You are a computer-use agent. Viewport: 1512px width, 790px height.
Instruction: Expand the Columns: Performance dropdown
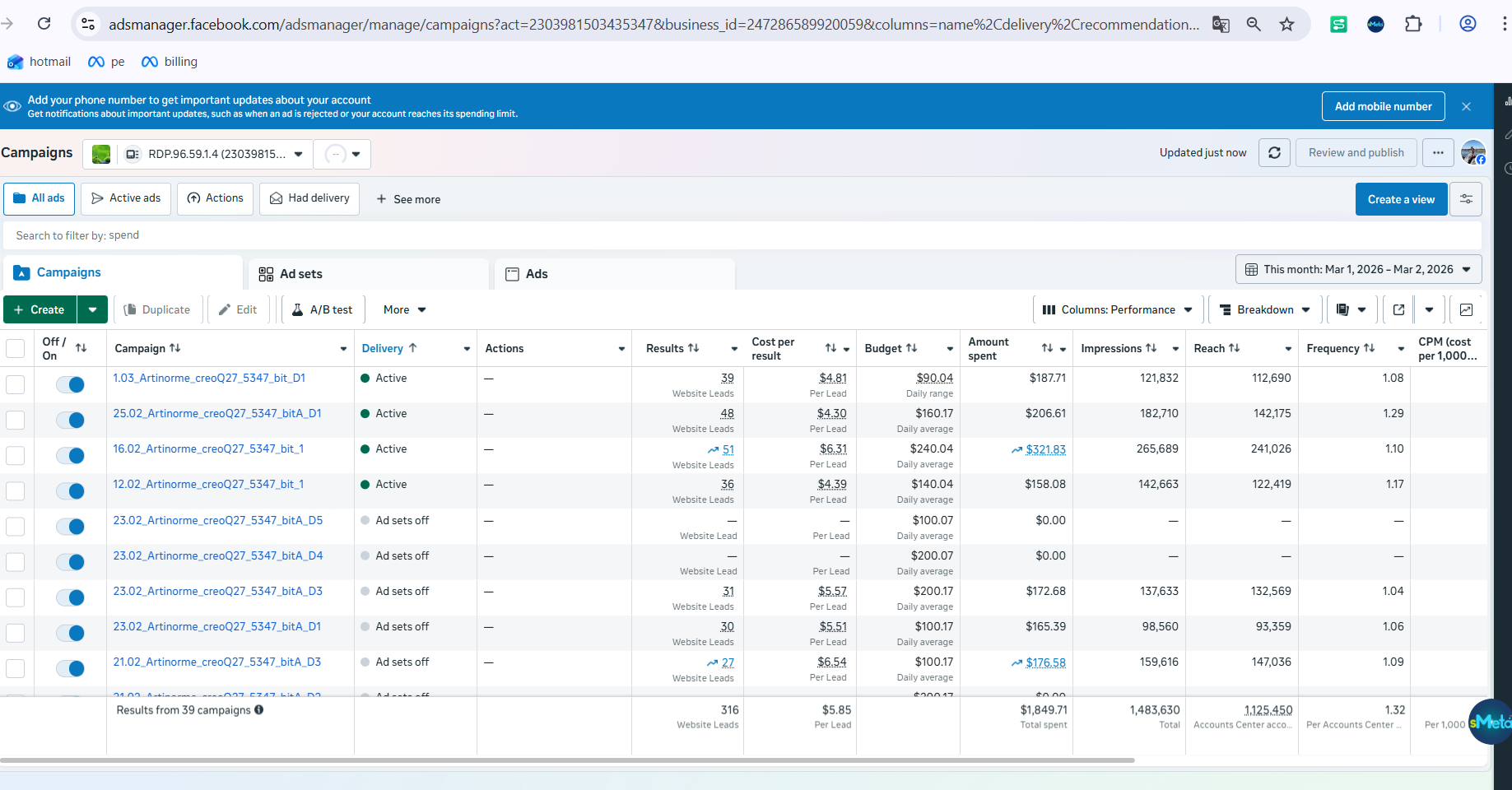pyautogui.click(x=1118, y=310)
